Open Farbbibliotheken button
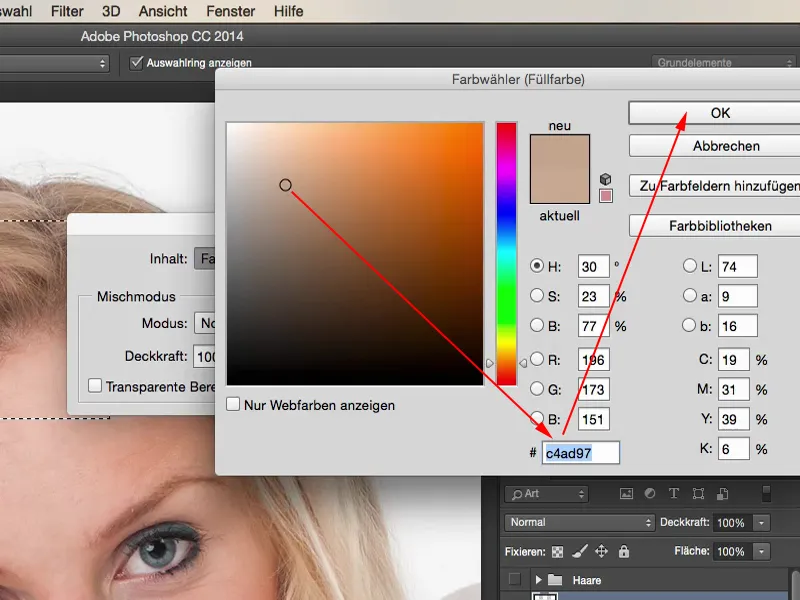This screenshot has height=600, width=800. pyautogui.click(x=714, y=226)
